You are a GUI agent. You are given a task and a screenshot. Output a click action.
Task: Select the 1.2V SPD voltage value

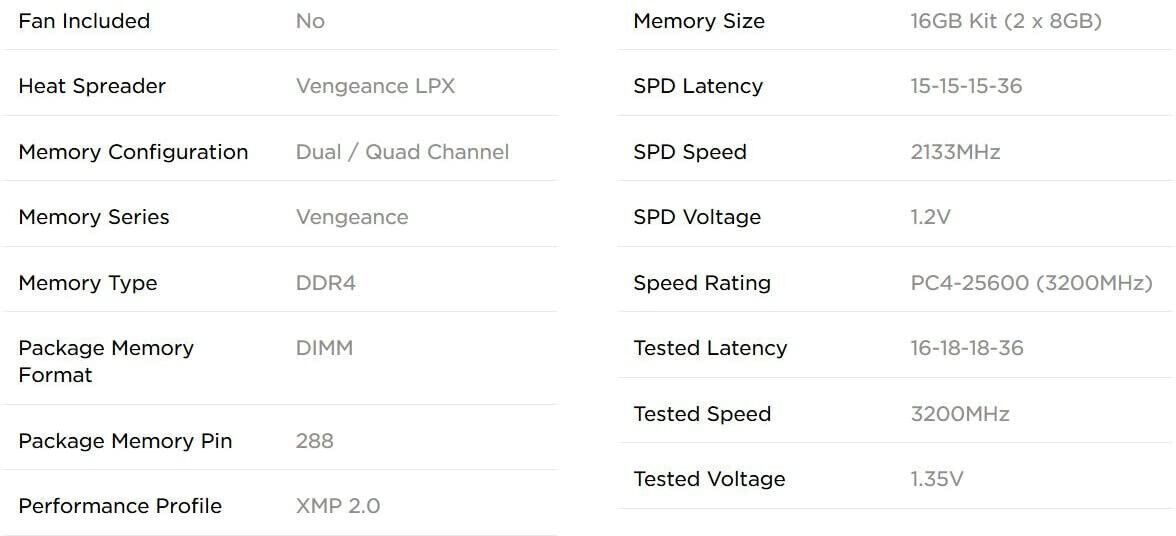pos(930,217)
